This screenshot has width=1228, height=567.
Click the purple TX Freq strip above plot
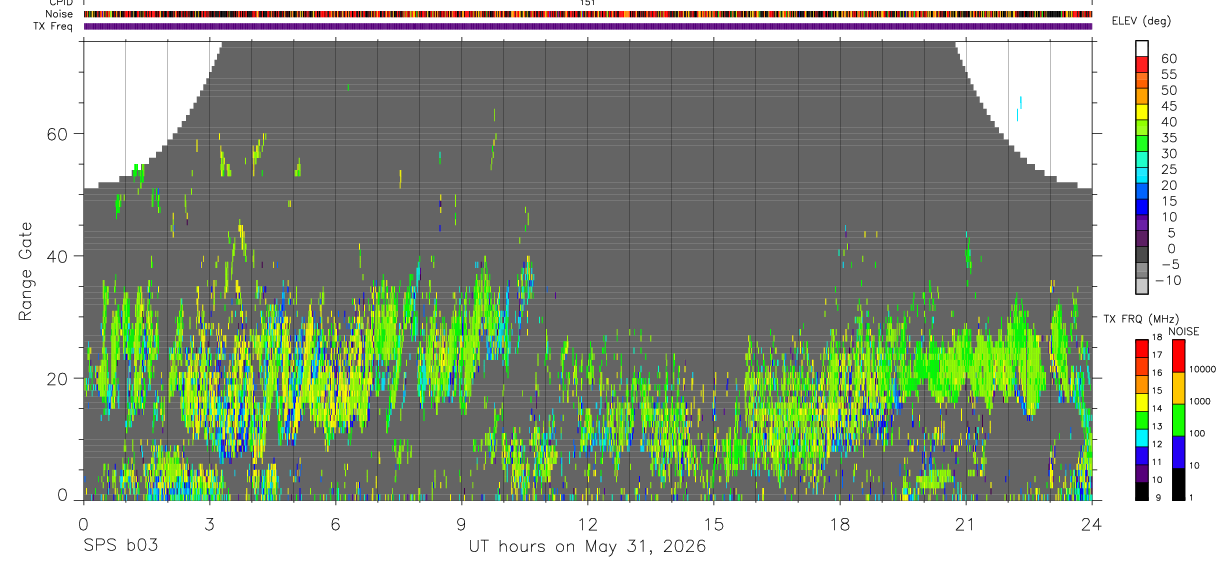point(588,26)
